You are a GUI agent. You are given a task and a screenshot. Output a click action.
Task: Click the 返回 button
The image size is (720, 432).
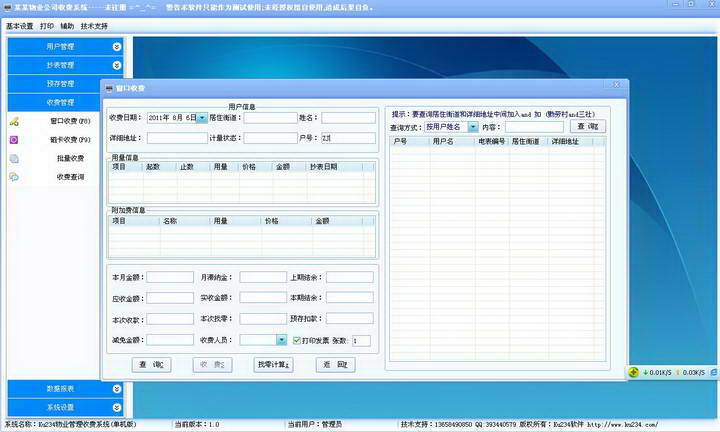335,365
